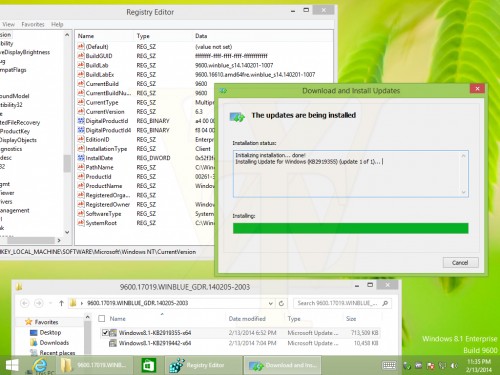
Task: Click the volume speaker tray icon
Action: [x=454, y=366]
